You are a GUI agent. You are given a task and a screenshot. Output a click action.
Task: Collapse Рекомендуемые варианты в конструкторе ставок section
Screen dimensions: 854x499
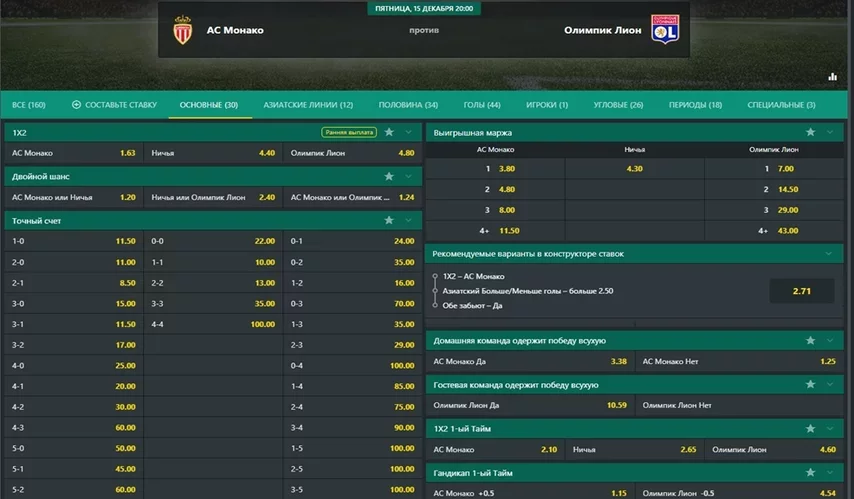coord(828,254)
